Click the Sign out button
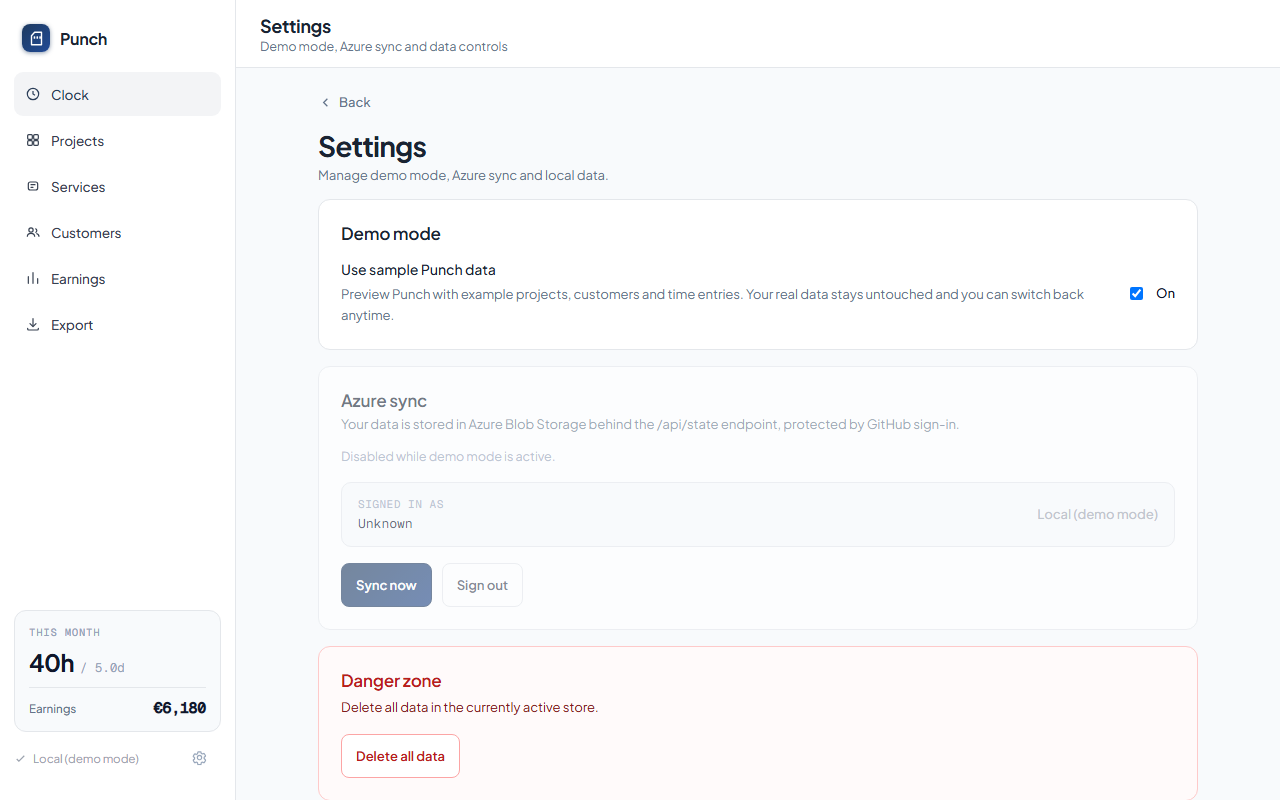1280x800 pixels. (x=482, y=585)
